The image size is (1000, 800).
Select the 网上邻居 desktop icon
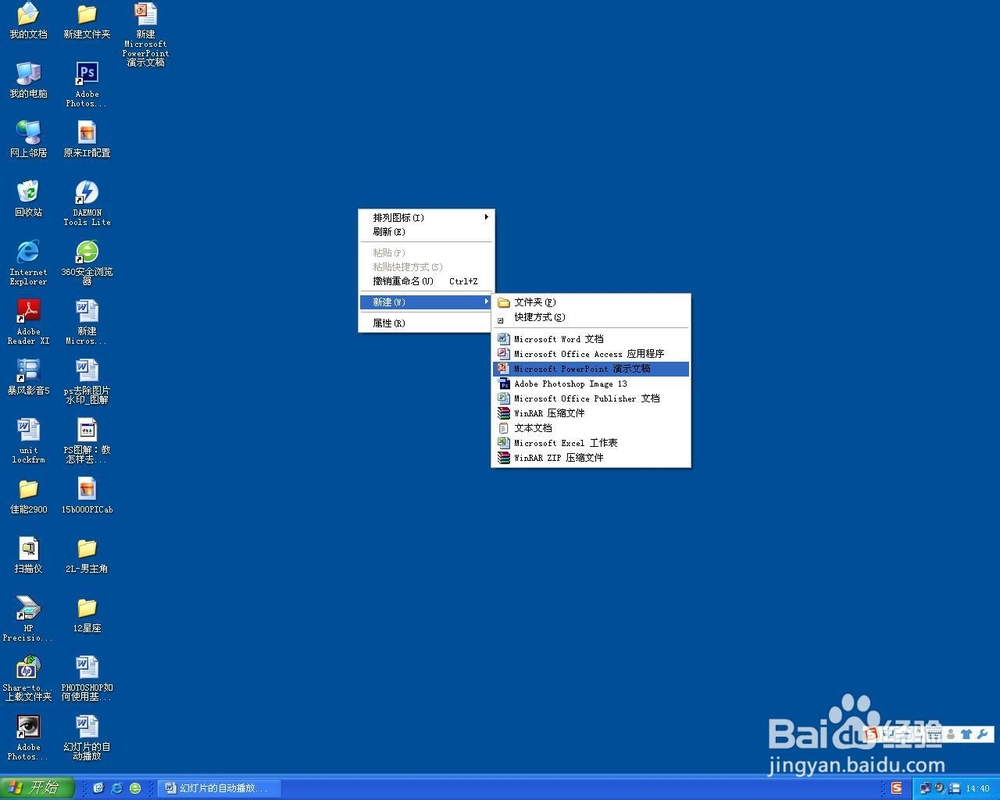[x=28, y=139]
